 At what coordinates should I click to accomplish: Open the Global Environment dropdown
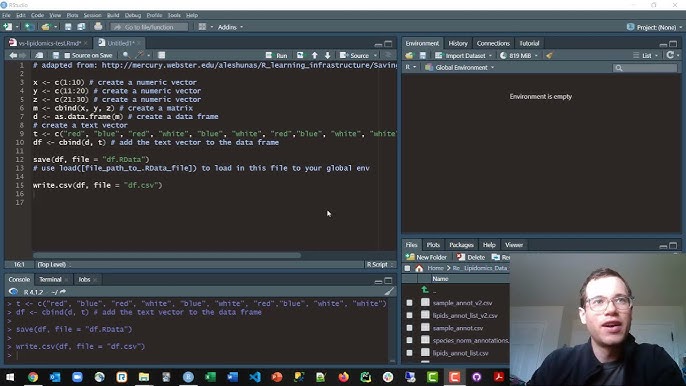pos(460,67)
